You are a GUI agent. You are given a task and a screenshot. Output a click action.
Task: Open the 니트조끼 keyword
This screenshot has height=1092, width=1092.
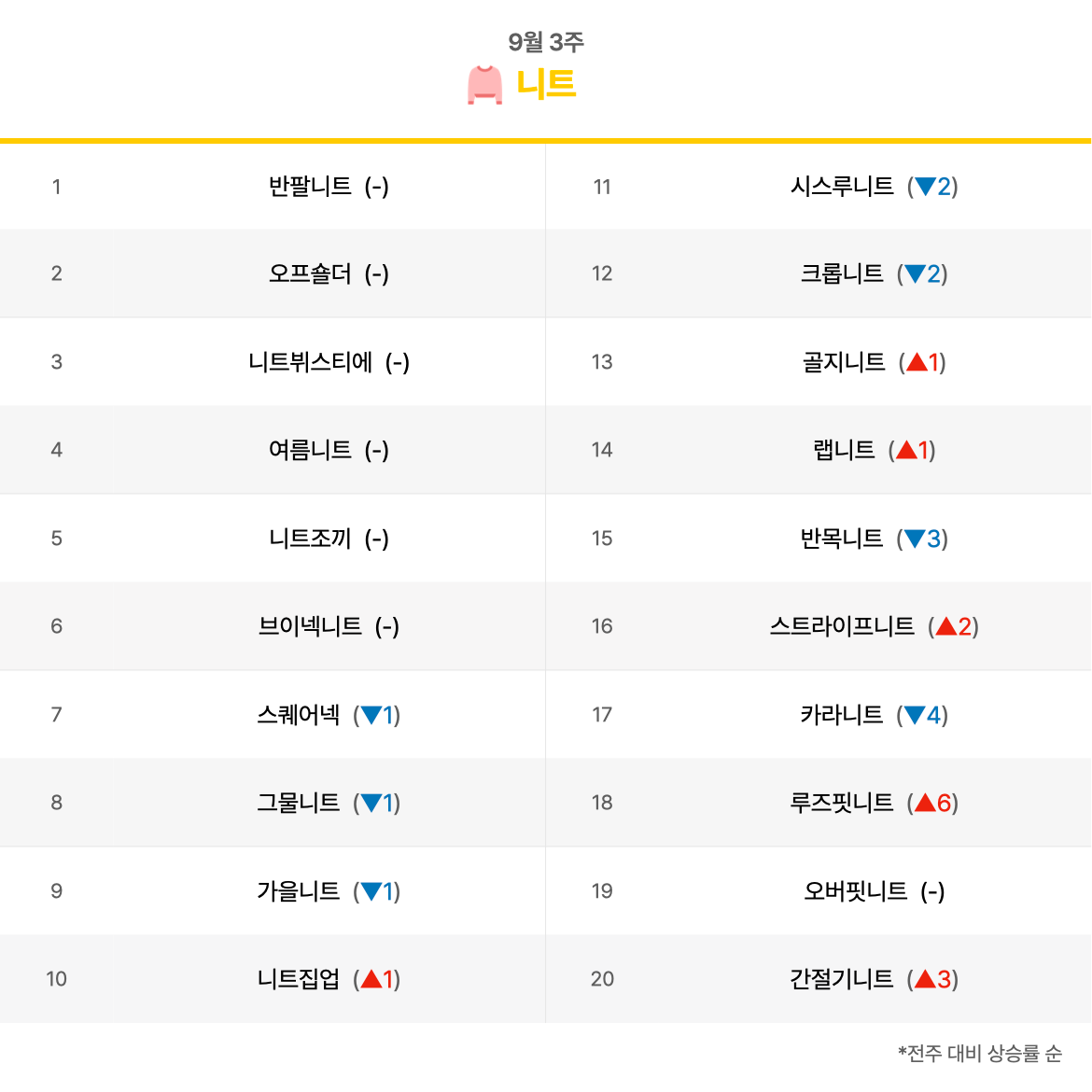pyautogui.click(x=310, y=538)
